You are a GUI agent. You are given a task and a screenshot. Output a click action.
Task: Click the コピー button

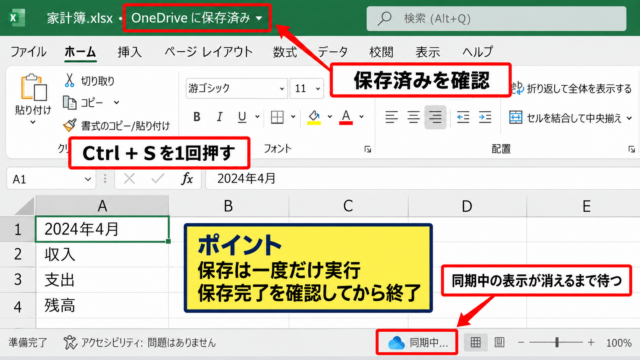(x=84, y=102)
